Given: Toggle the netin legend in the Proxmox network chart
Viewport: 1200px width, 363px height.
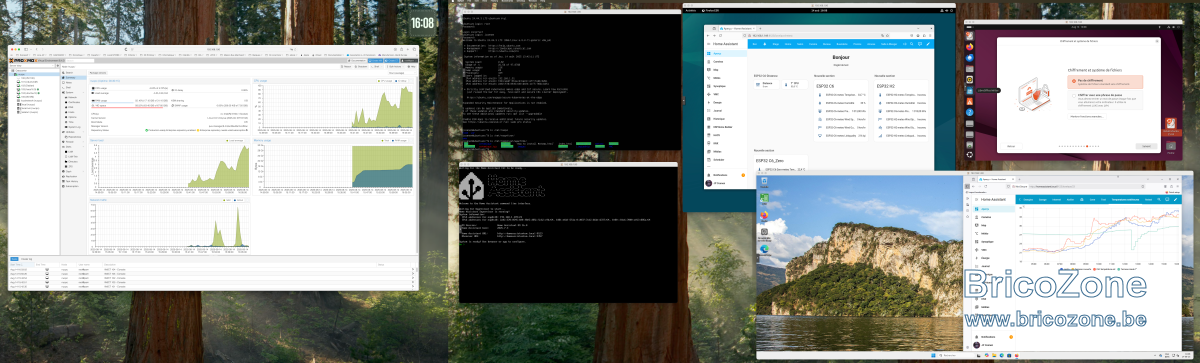Looking at the screenshot, I should 228,201.
